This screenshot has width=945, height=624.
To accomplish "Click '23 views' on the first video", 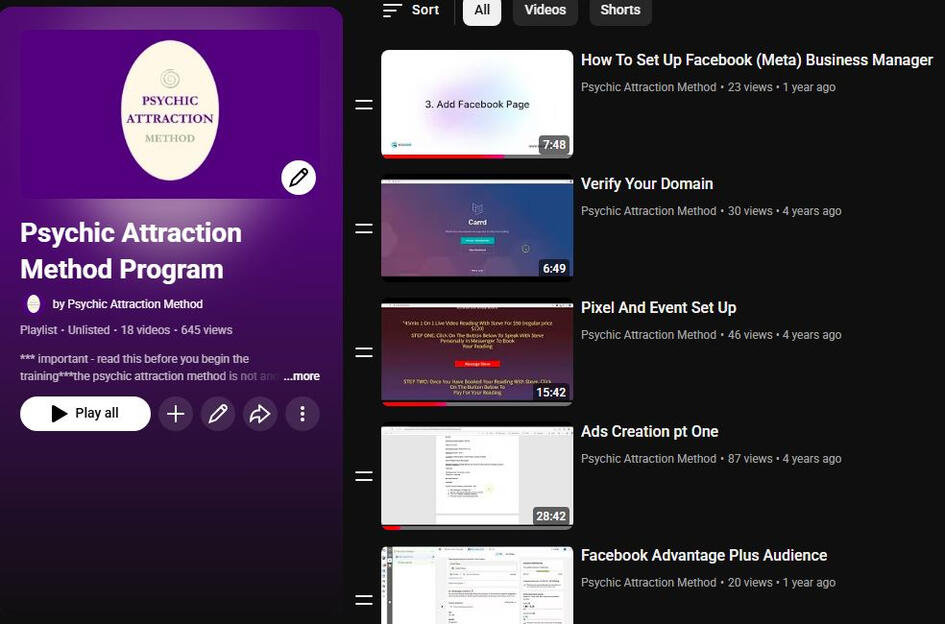I will (750, 87).
